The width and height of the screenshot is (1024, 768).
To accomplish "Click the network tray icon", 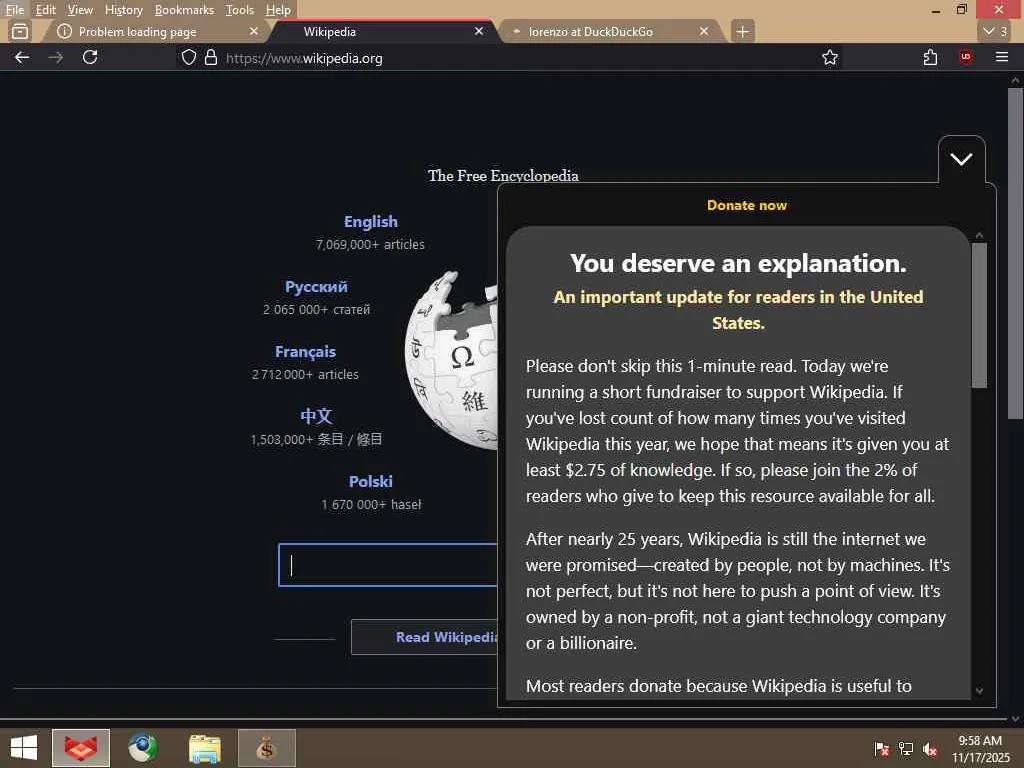I will pyautogui.click(x=906, y=749).
